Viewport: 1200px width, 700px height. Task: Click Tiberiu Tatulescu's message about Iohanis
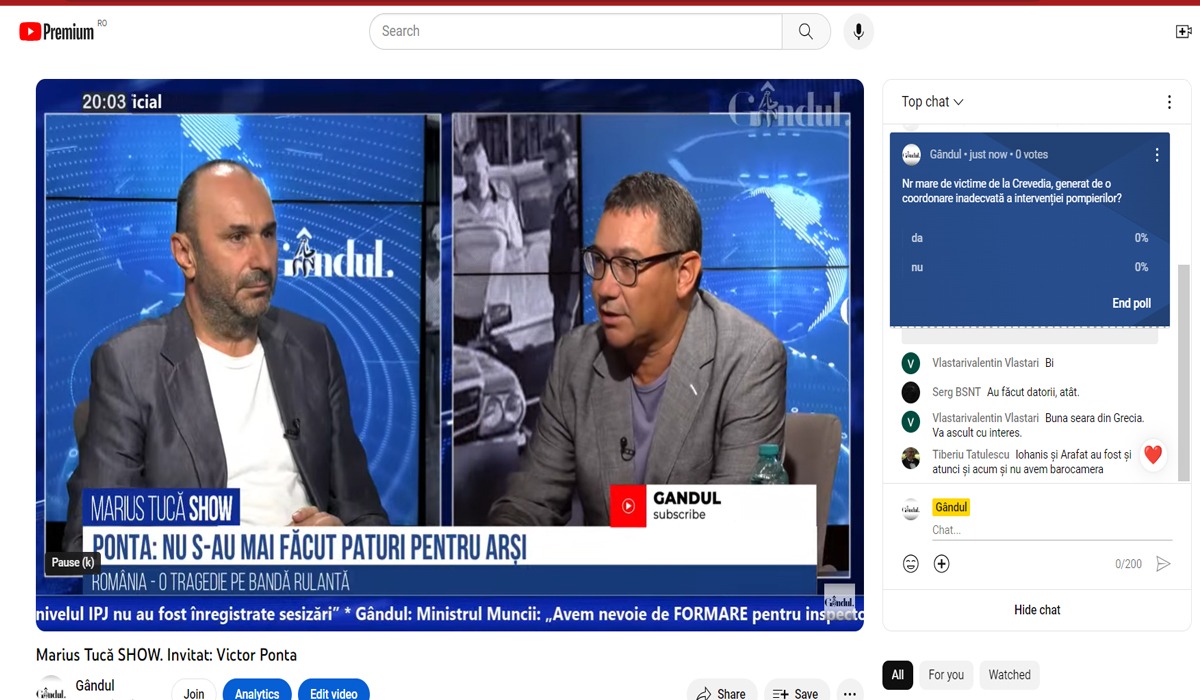click(1033, 462)
